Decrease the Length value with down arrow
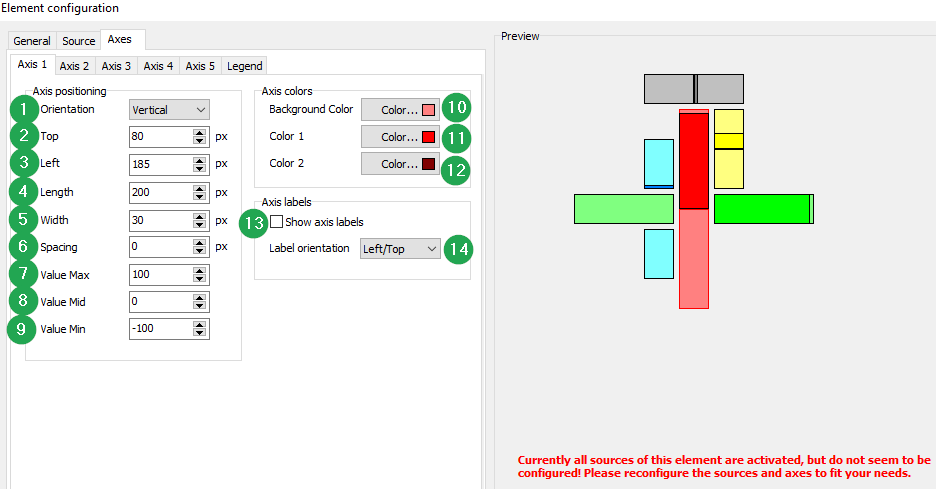 (200, 196)
